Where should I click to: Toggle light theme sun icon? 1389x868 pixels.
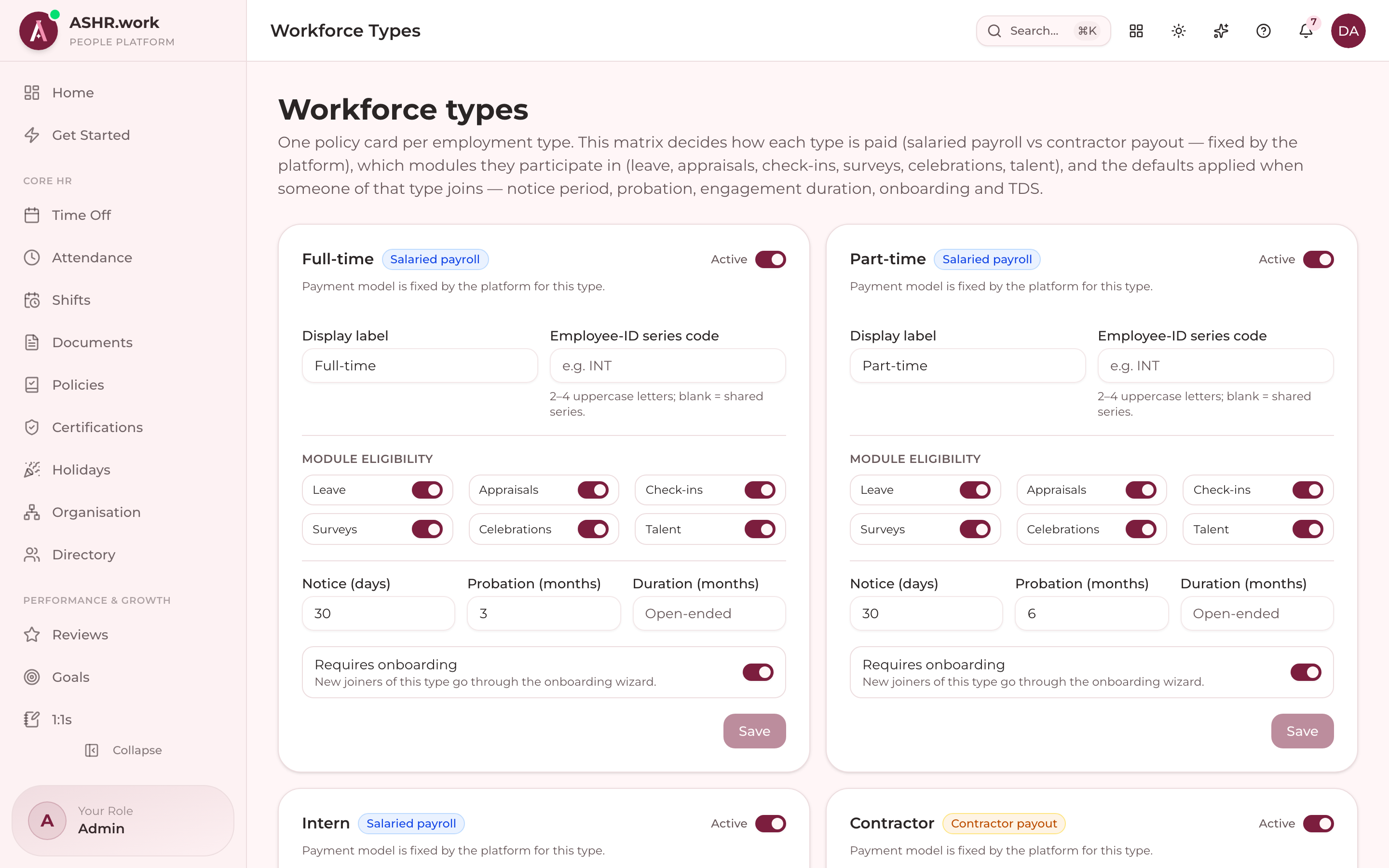[1178, 31]
